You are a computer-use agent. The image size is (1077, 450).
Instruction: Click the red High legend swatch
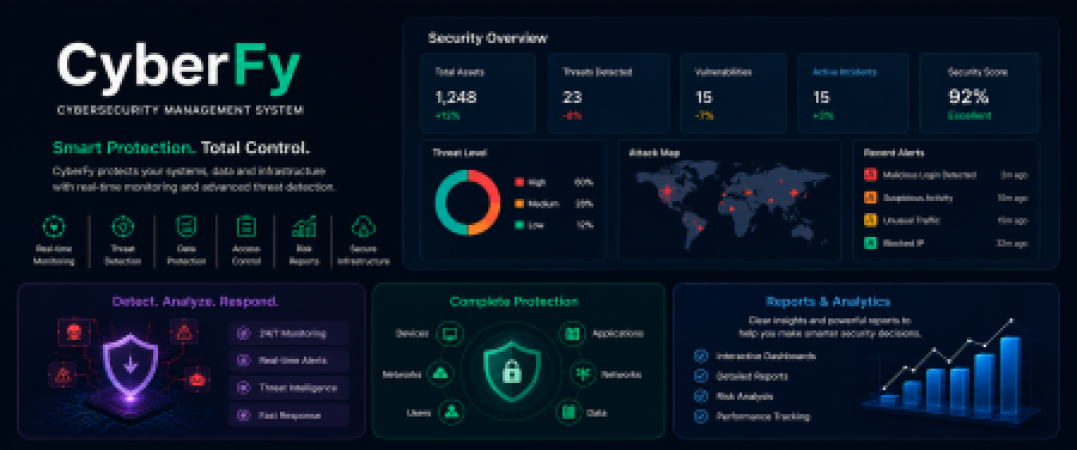pyautogui.click(x=519, y=182)
